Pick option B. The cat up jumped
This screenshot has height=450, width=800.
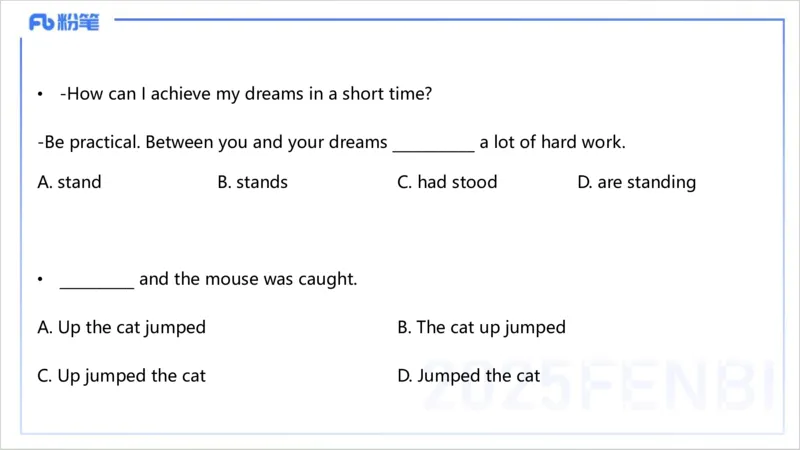pyautogui.click(x=481, y=327)
